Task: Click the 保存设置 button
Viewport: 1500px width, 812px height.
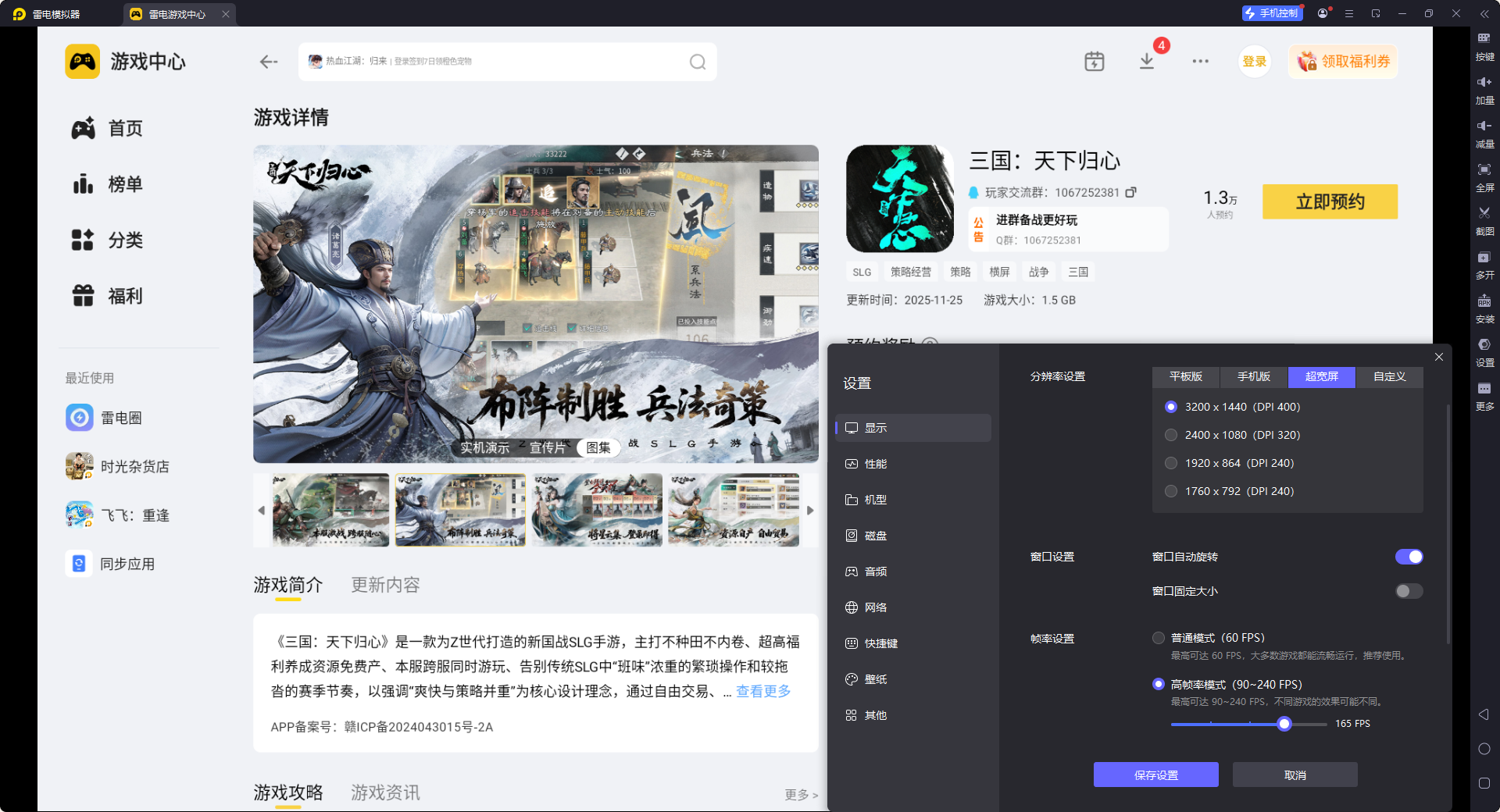Action: click(x=1156, y=775)
